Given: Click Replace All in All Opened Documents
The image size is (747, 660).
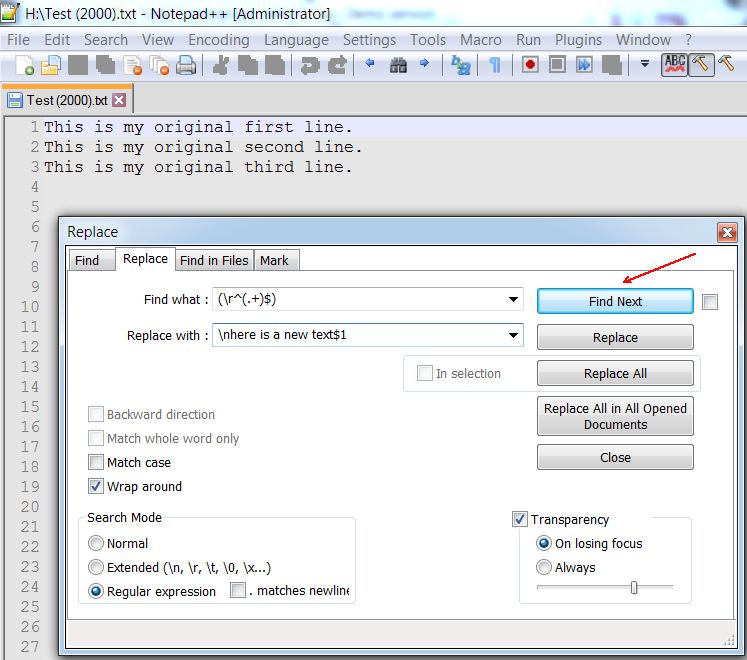Looking at the screenshot, I should pyautogui.click(x=615, y=416).
